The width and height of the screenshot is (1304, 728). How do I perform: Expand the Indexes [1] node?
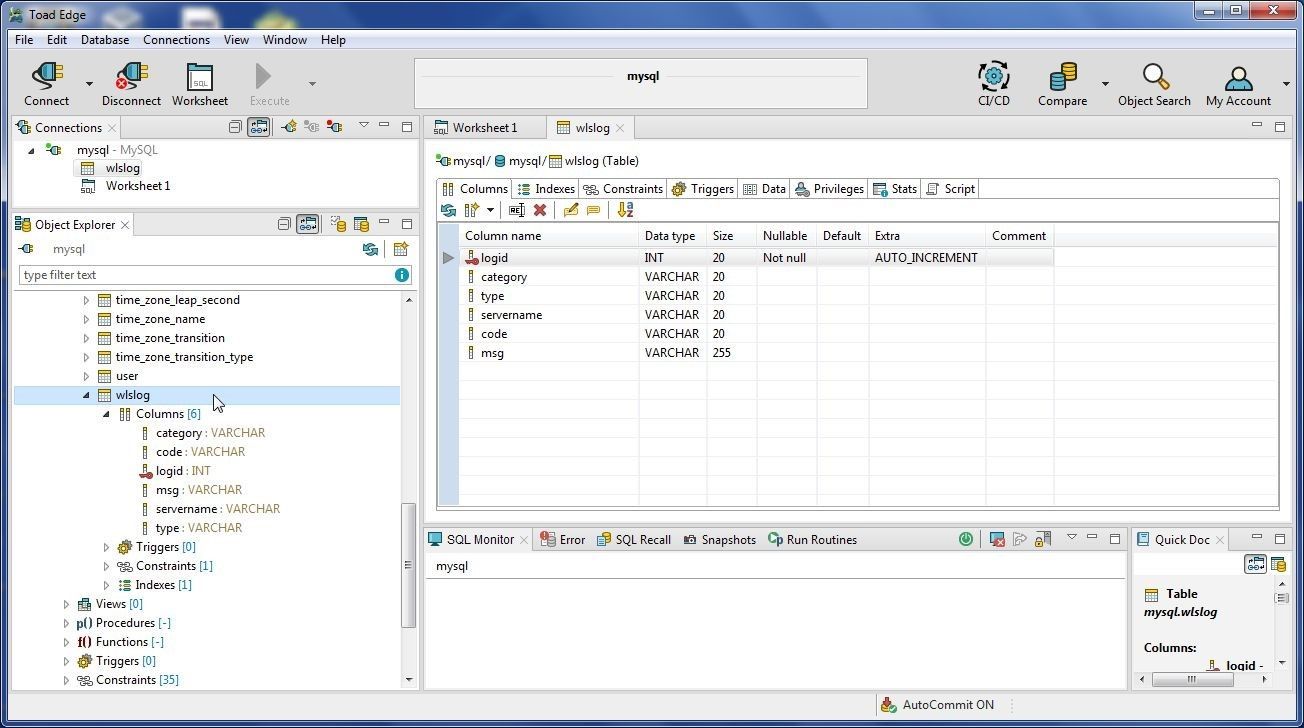click(x=106, y=585)
